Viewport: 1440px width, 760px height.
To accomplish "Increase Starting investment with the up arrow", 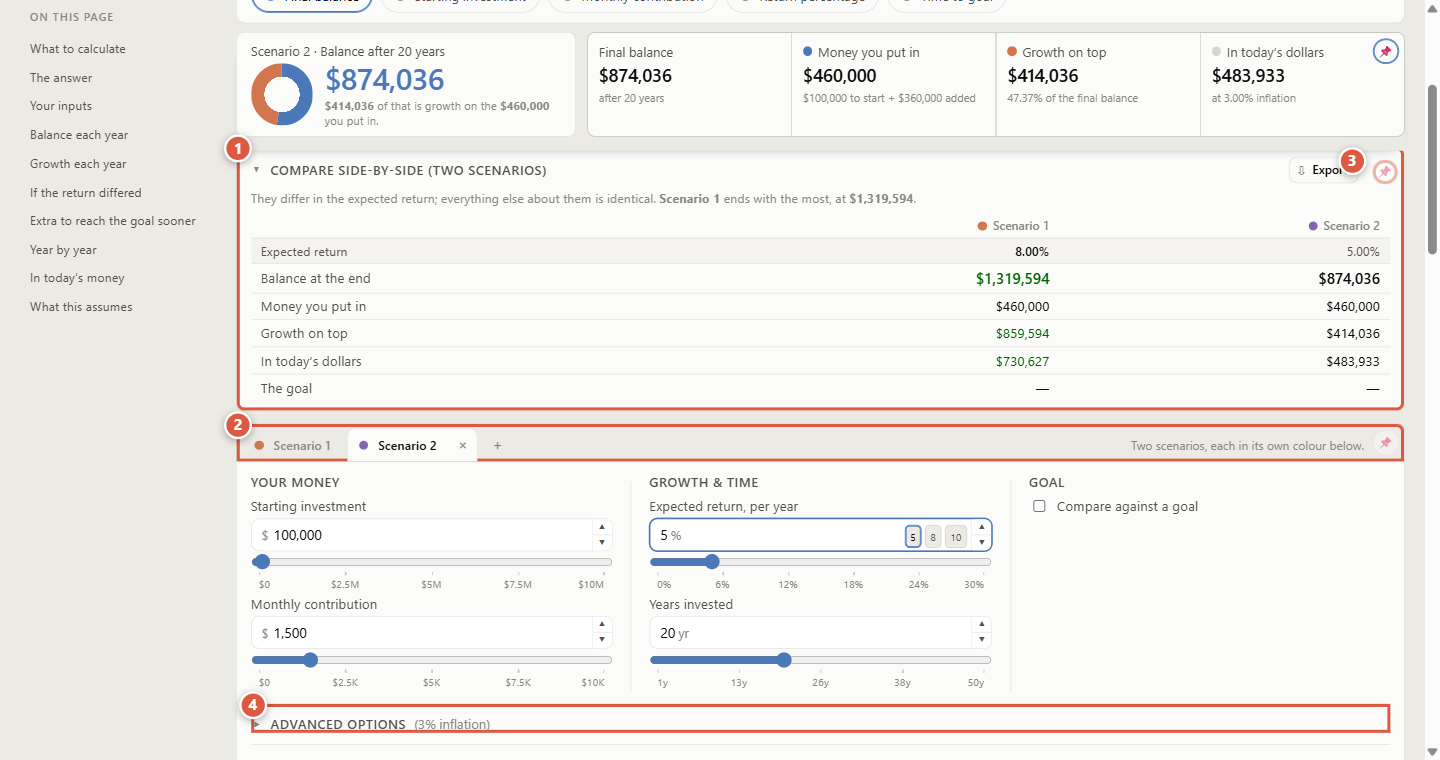I will point(601,527).
